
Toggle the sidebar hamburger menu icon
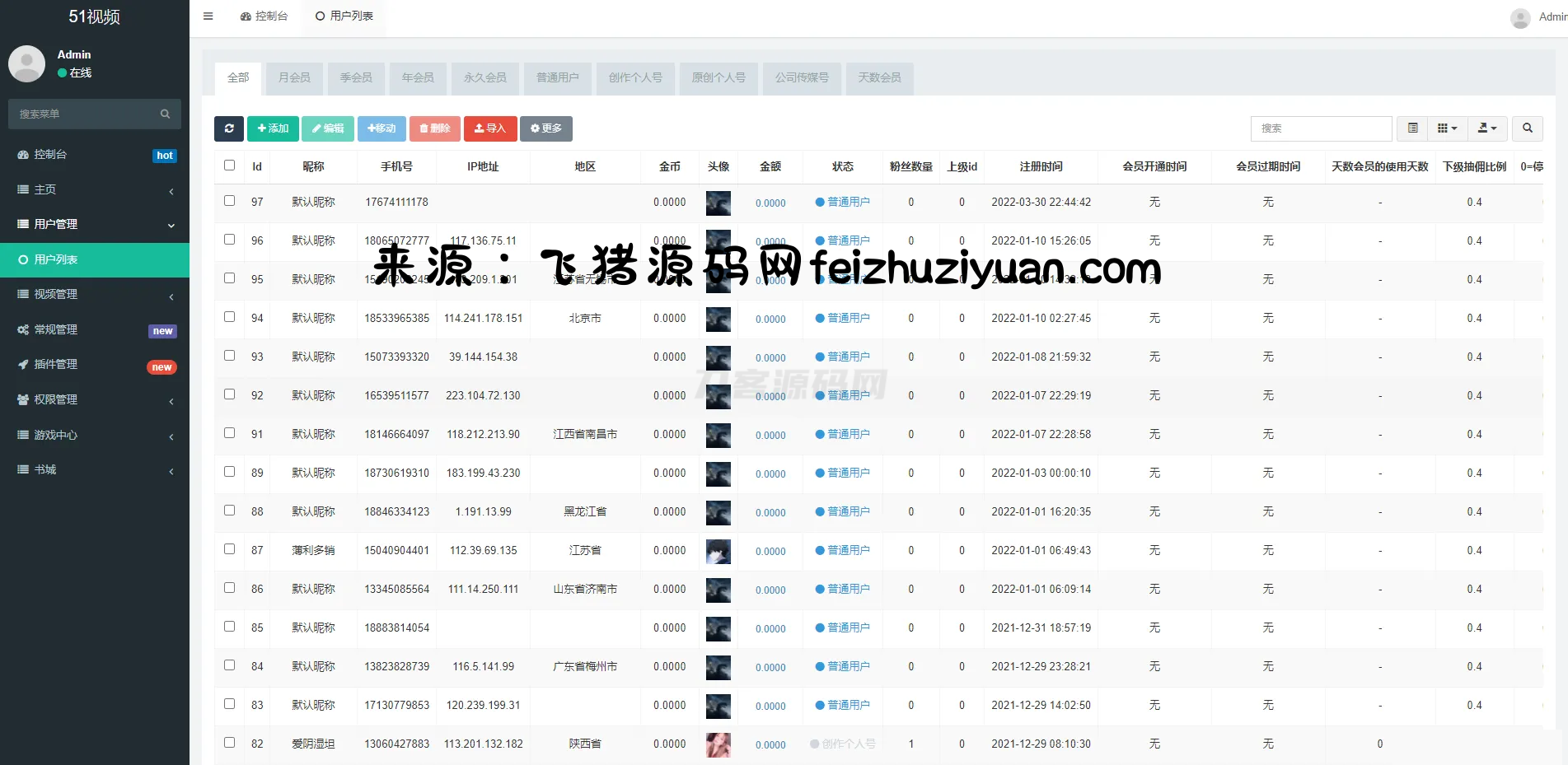208,16
